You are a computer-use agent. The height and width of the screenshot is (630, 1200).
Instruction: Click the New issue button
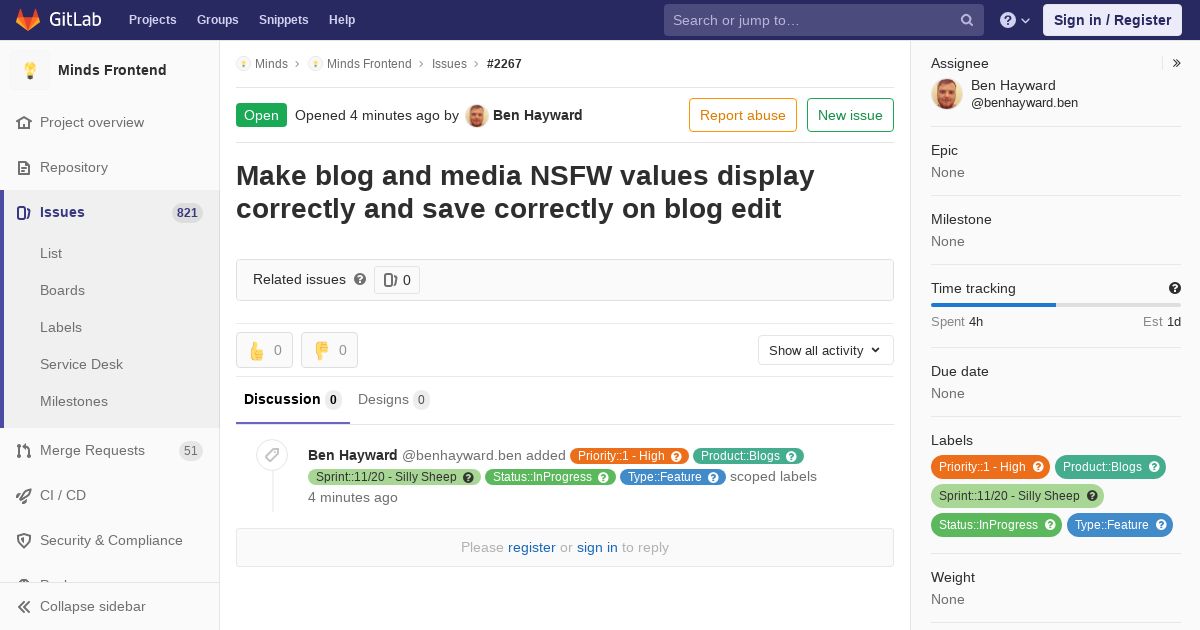850,115
